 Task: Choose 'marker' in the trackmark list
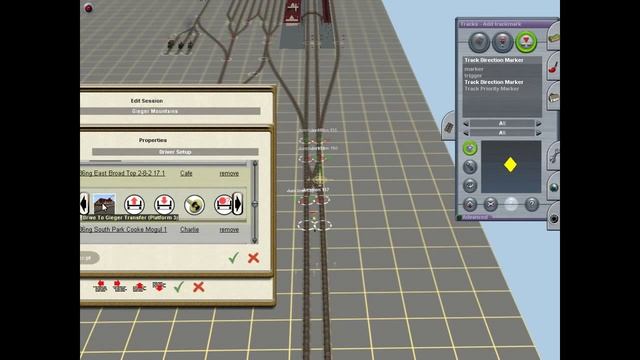coord(473,69)
